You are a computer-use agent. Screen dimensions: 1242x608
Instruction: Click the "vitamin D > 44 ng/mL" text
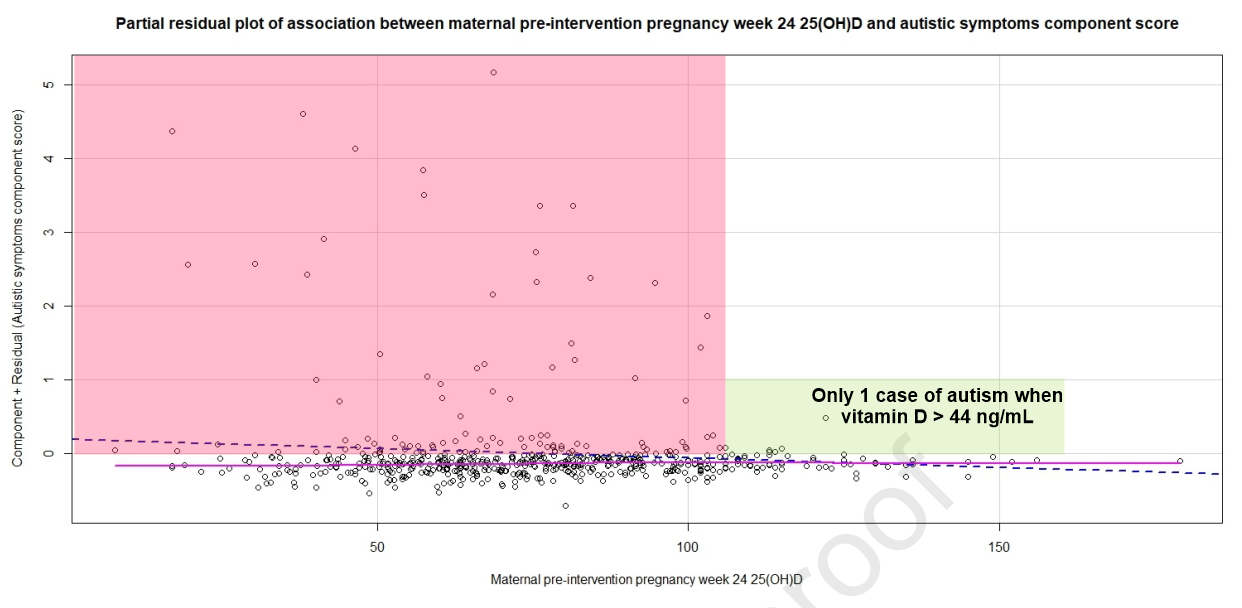point(951,417)
